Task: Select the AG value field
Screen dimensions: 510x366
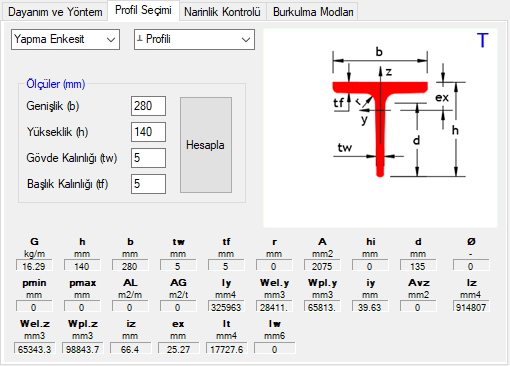Action: click(178, 307)
